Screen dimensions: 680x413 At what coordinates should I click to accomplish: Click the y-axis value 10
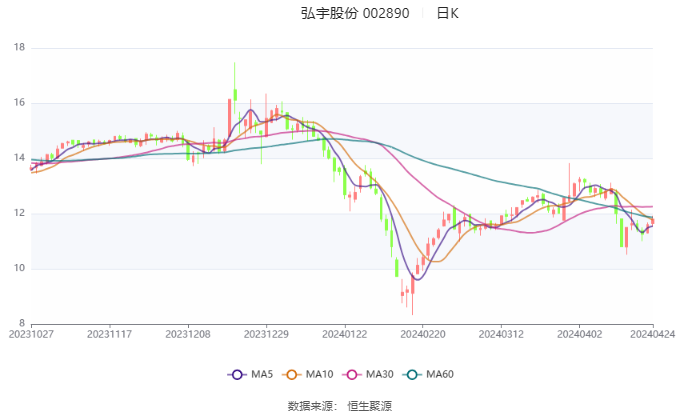20,268
